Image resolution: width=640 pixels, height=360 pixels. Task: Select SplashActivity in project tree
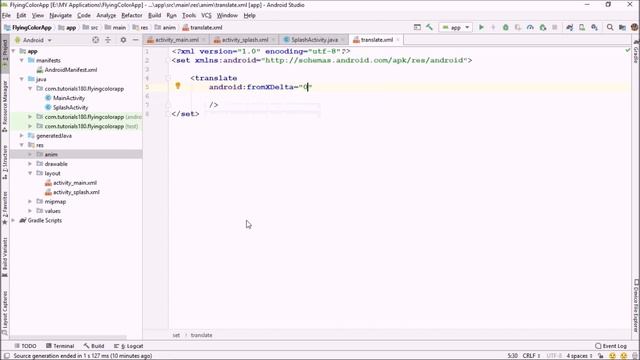click(70, 107)
